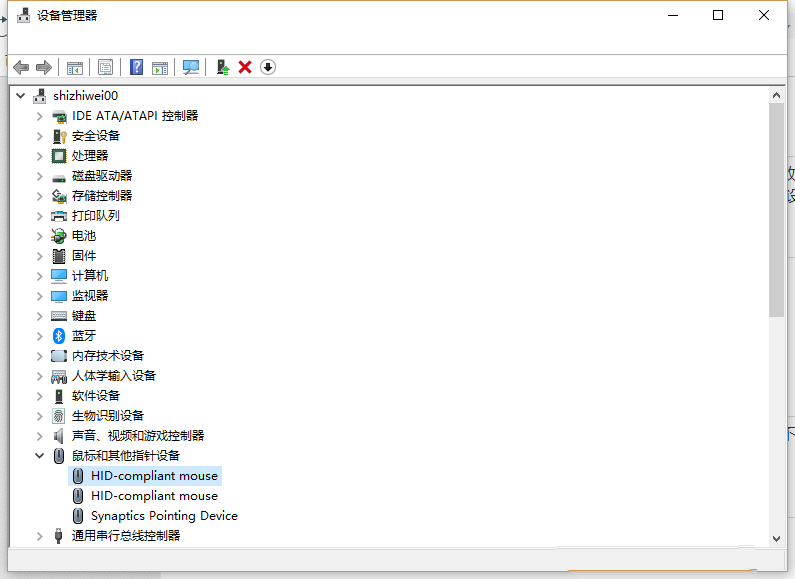Minimize the 设备管理器 window

673,15
